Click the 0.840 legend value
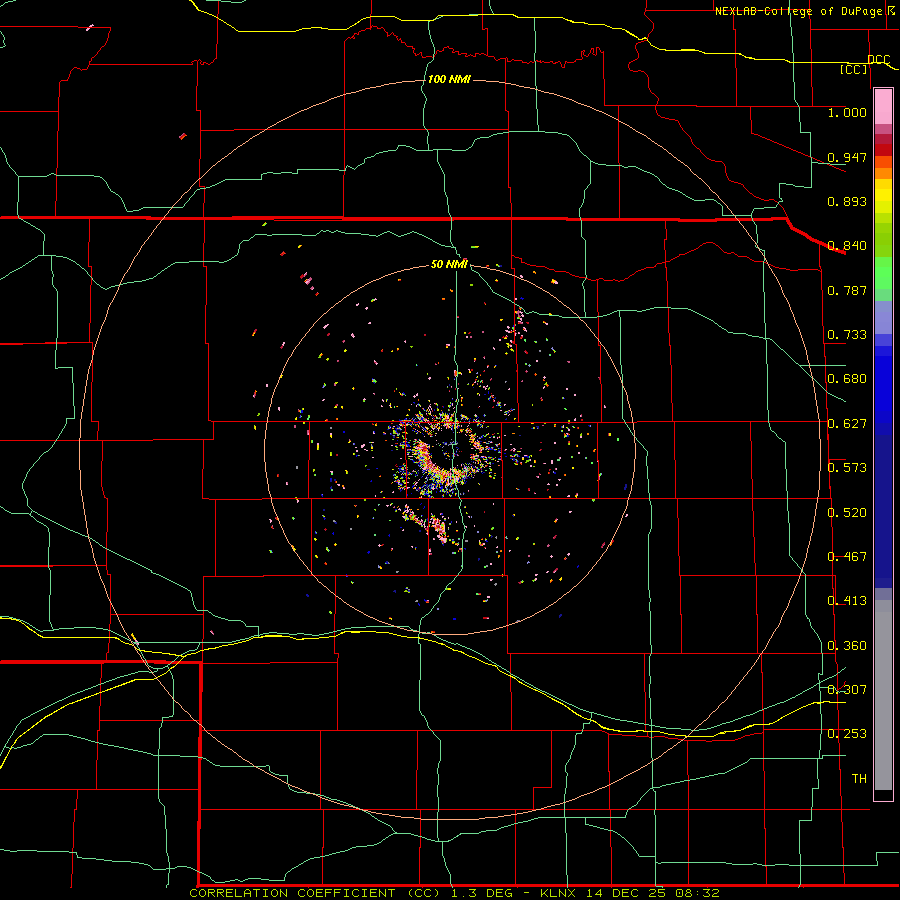The height and width of the screenshot is (900, 900). click(x=847, y=246)
